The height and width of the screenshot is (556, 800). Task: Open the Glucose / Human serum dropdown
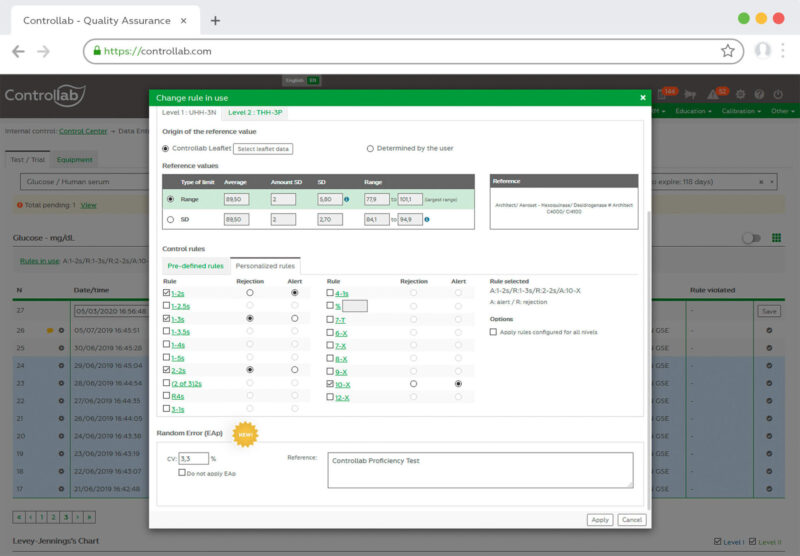coord(85,182)
